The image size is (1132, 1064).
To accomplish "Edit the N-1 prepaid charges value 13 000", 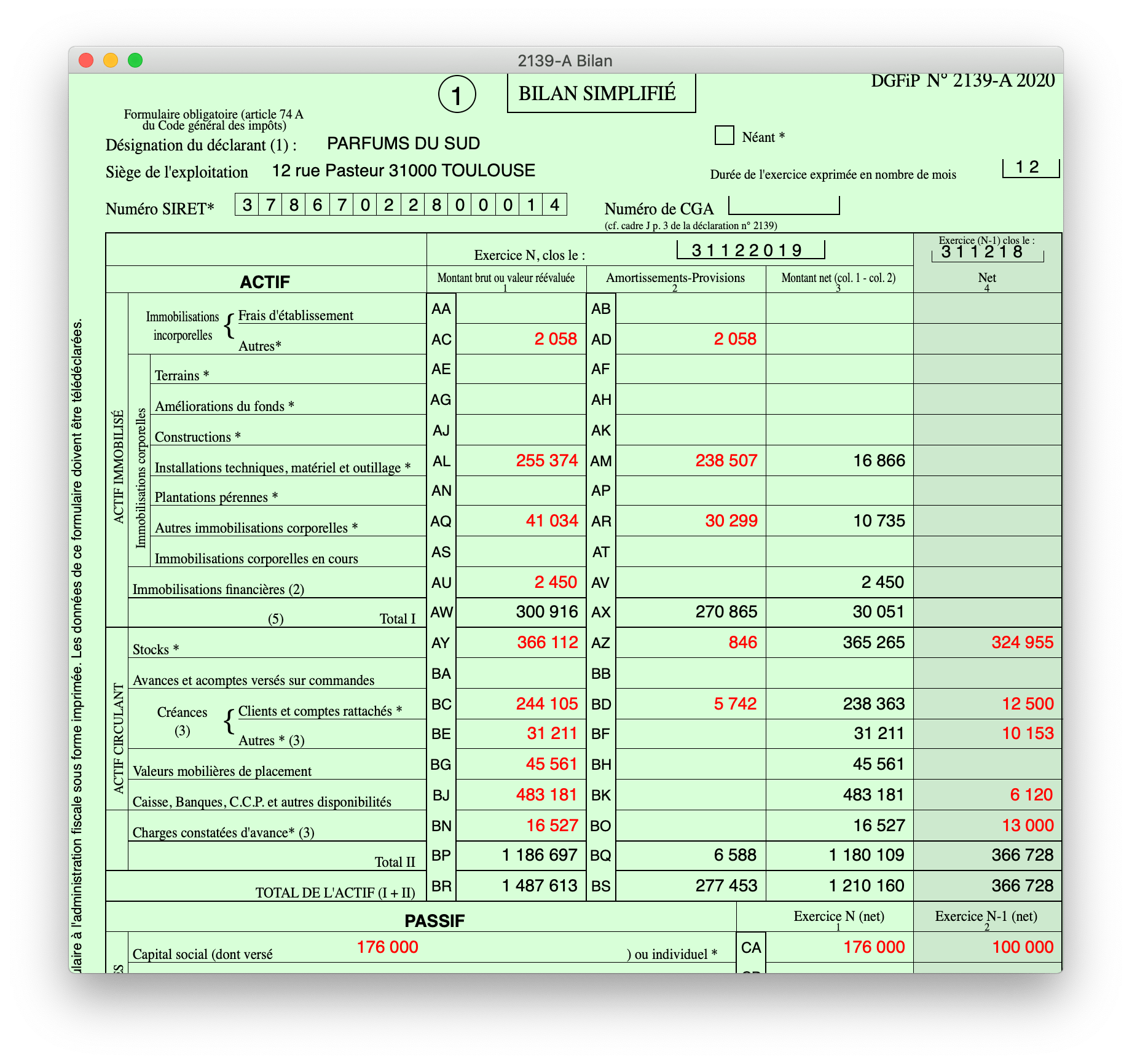I will tap(988, 826).
